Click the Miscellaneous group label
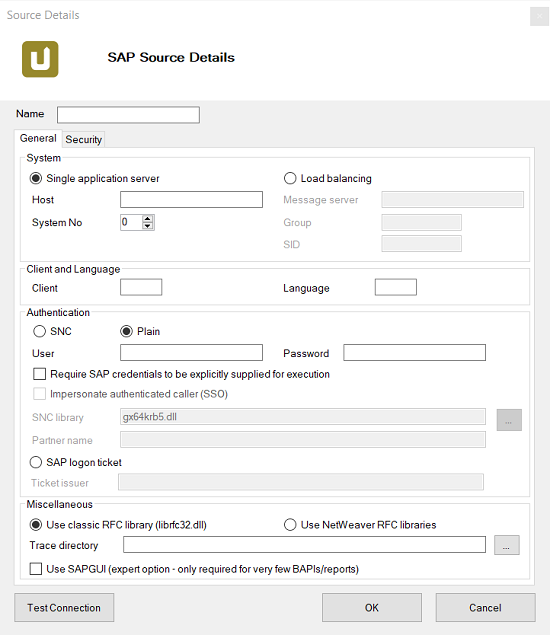 click(x=60, y=505)
